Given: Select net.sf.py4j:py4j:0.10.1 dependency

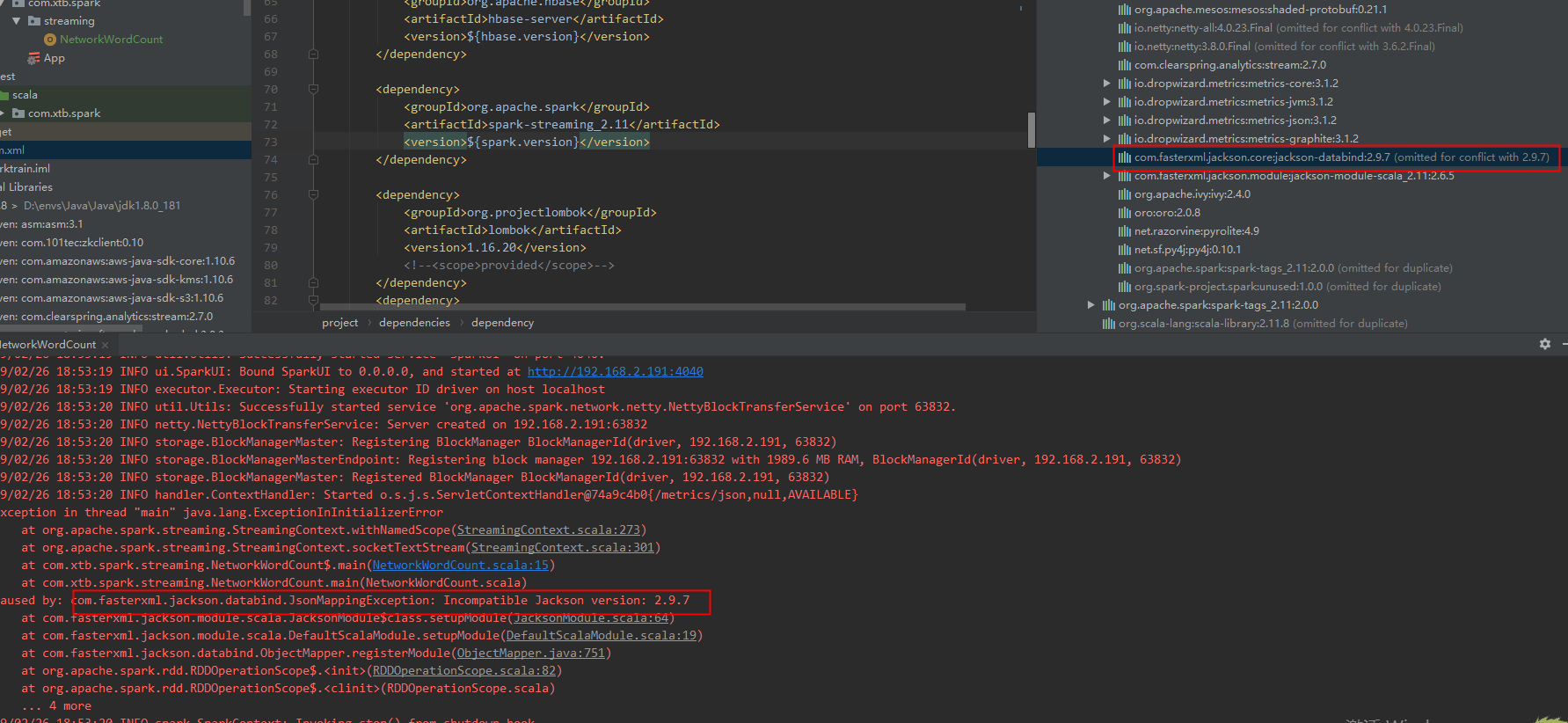Looking at the screenshot, I should [x=1187, y=250].
